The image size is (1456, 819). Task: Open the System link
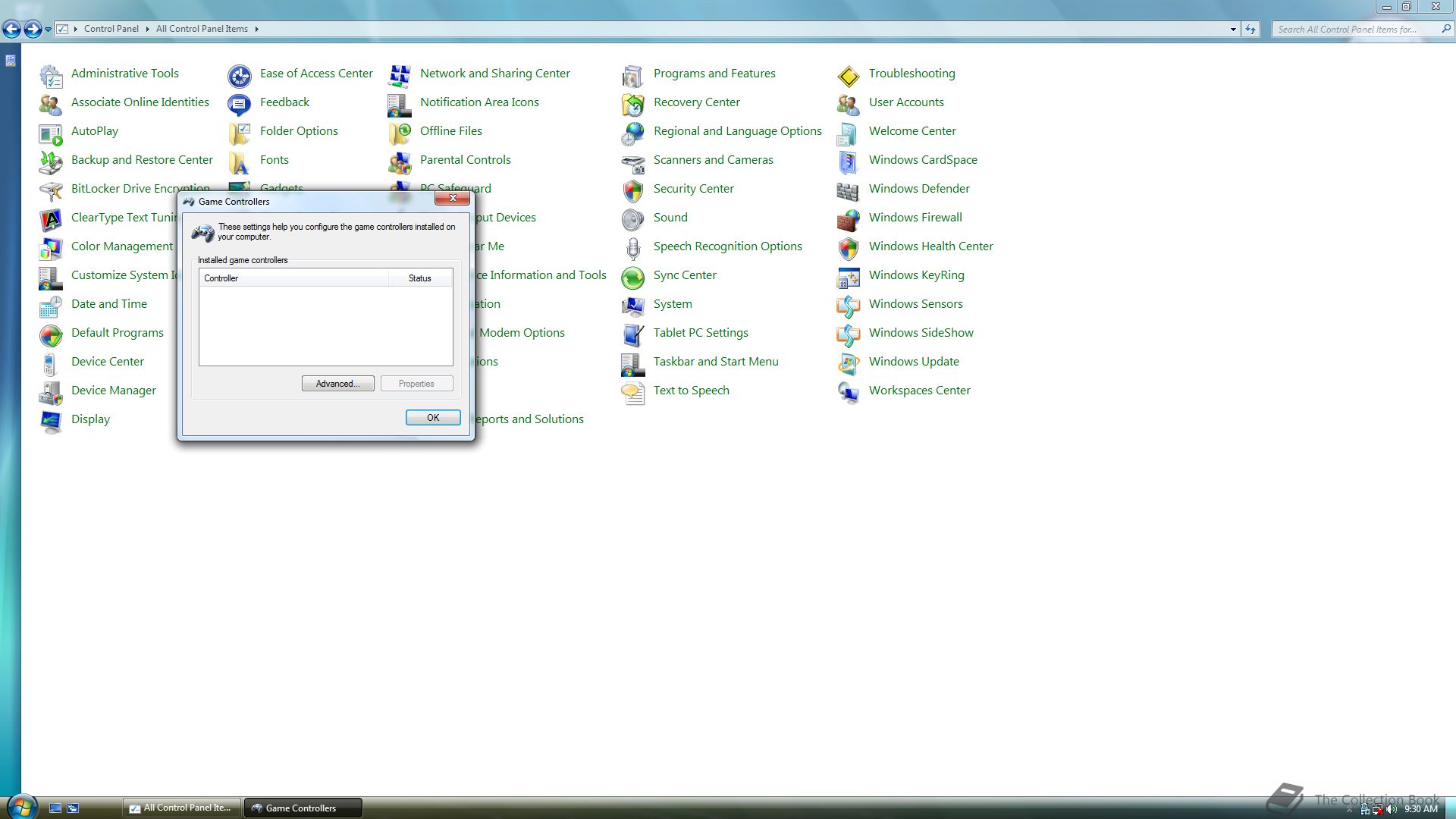pyautogui.click(x=673, y=304)
